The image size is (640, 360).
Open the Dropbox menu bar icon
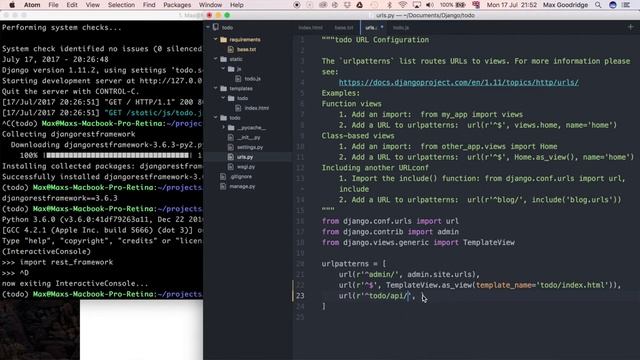347,5
